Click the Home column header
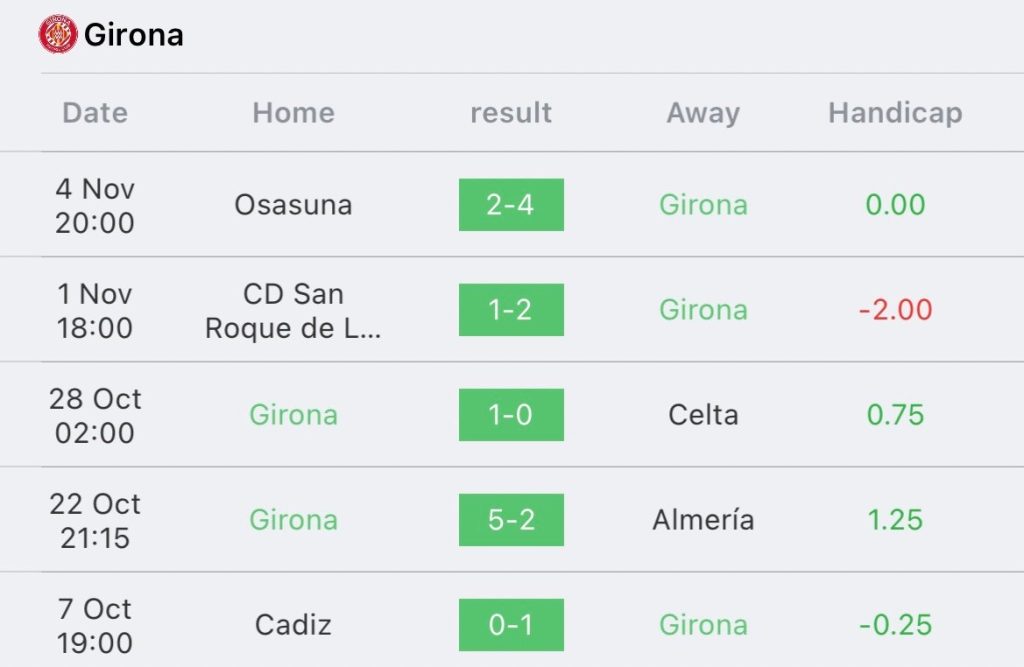Image resolution: width=1024 pixels, height=667 pixels. pyautogui.click(x=294, y=112)
